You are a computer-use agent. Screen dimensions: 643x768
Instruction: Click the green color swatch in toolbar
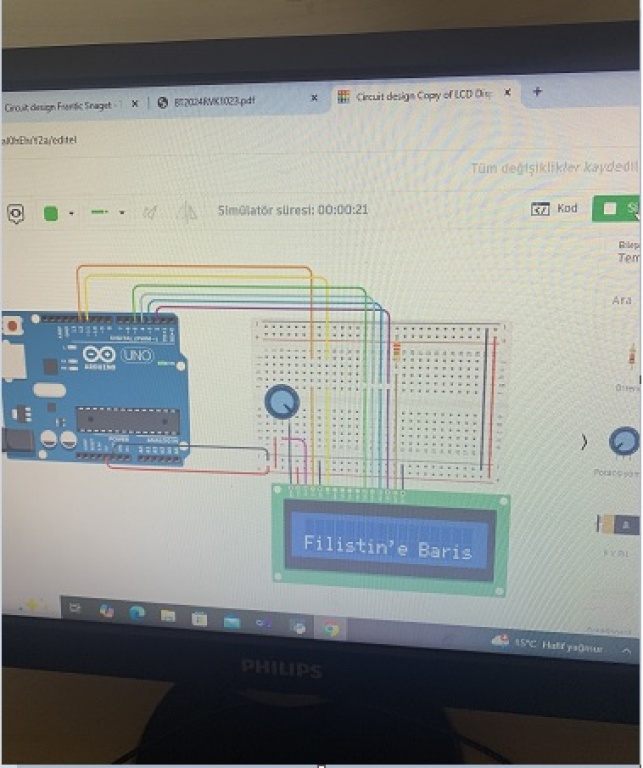pos(51,213)
